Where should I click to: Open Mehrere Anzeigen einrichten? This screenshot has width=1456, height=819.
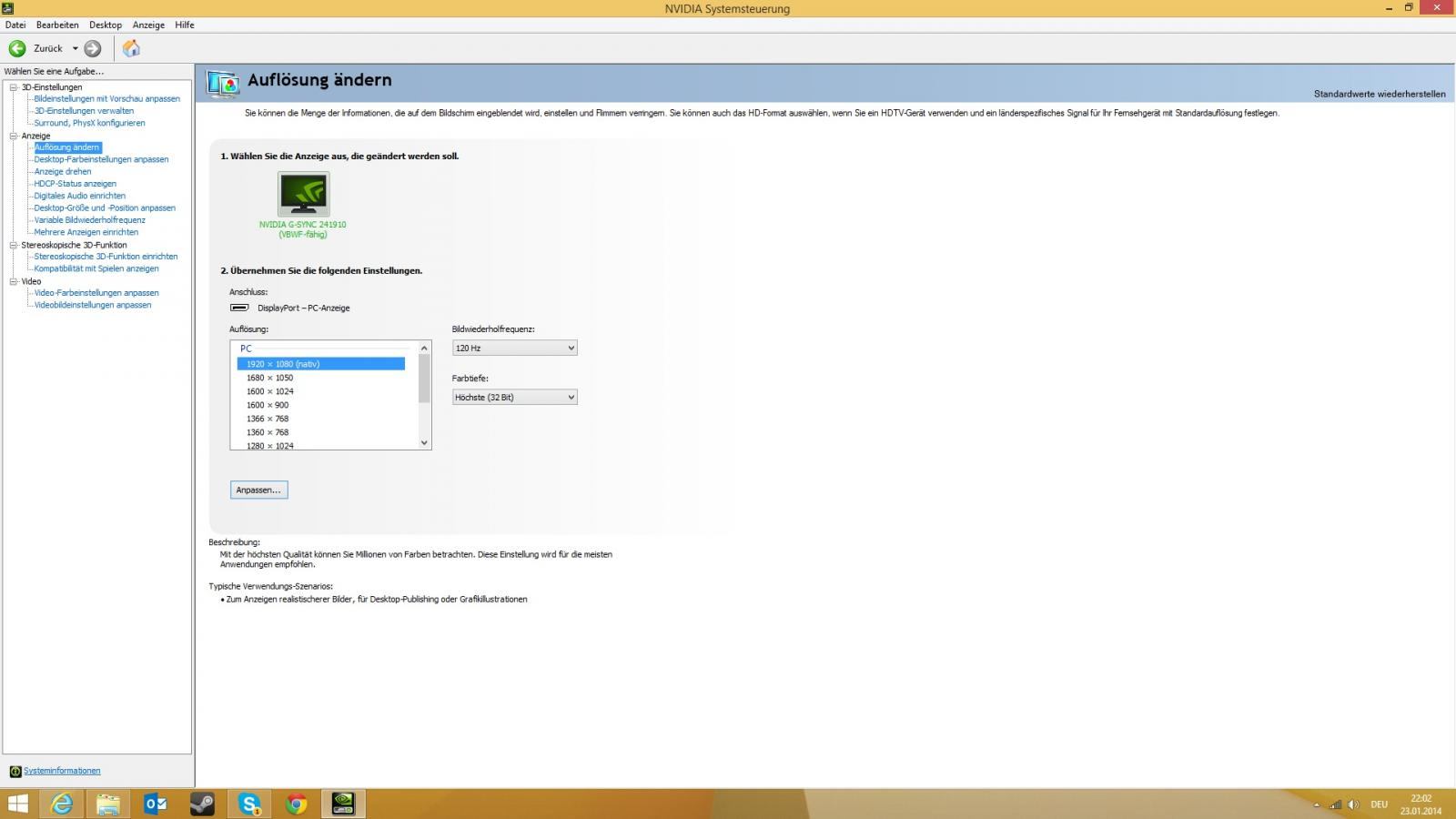[x=86, y=232]
